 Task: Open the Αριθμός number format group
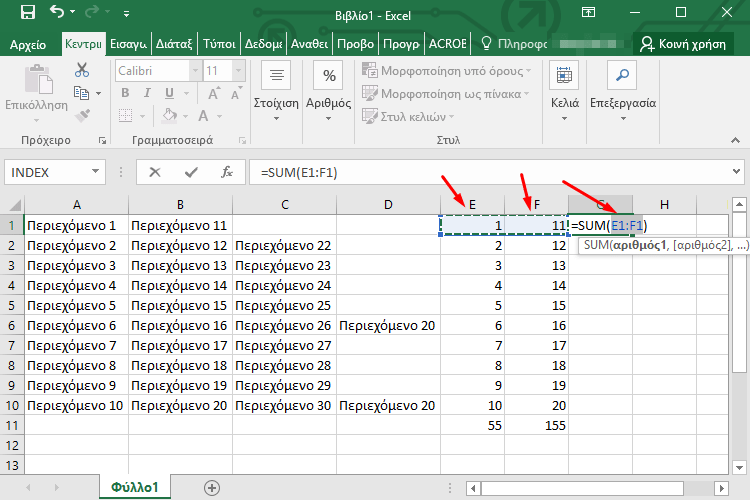click(328, 92)
